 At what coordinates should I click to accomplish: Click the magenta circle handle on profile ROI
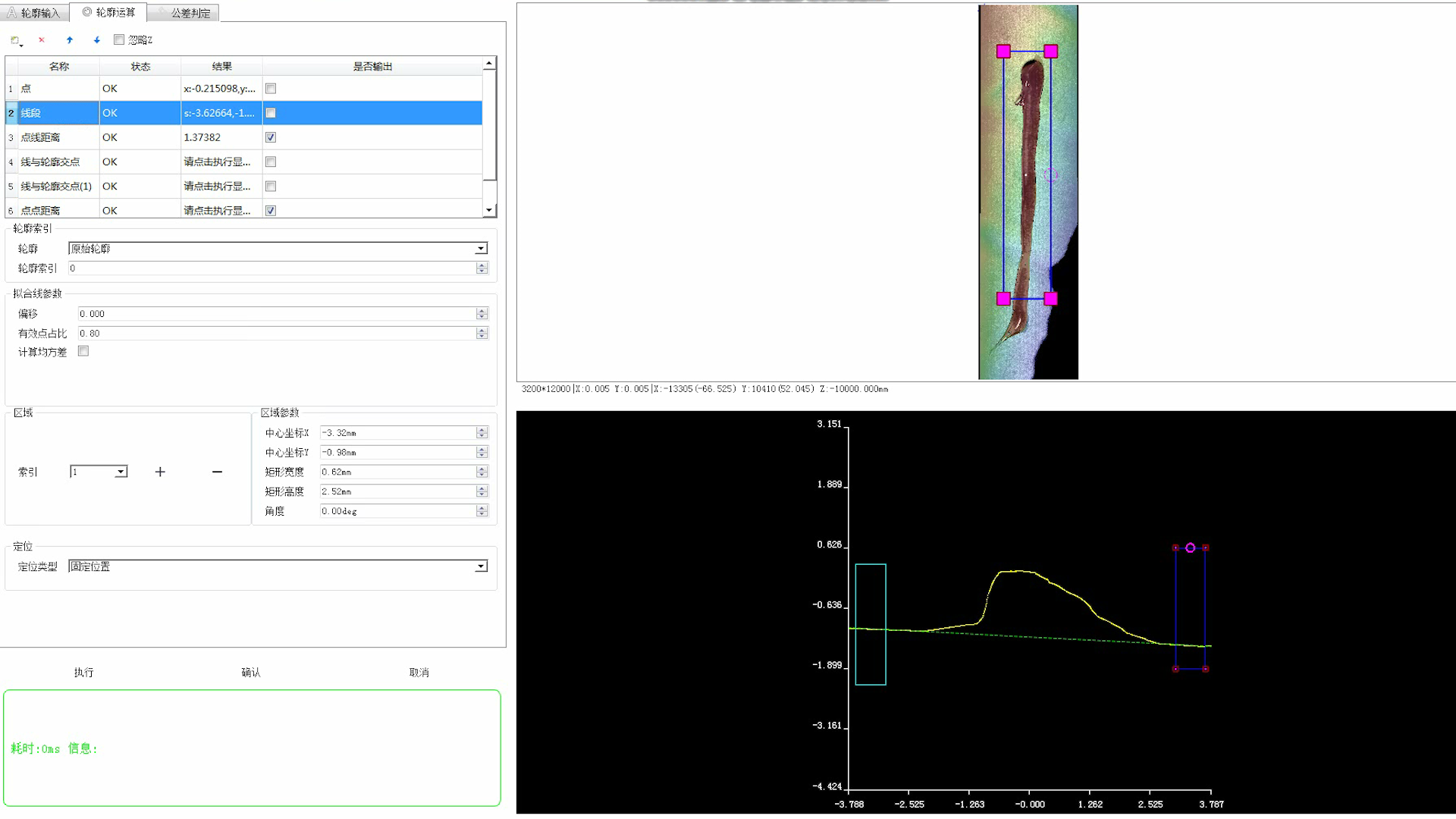(1191, 548)
